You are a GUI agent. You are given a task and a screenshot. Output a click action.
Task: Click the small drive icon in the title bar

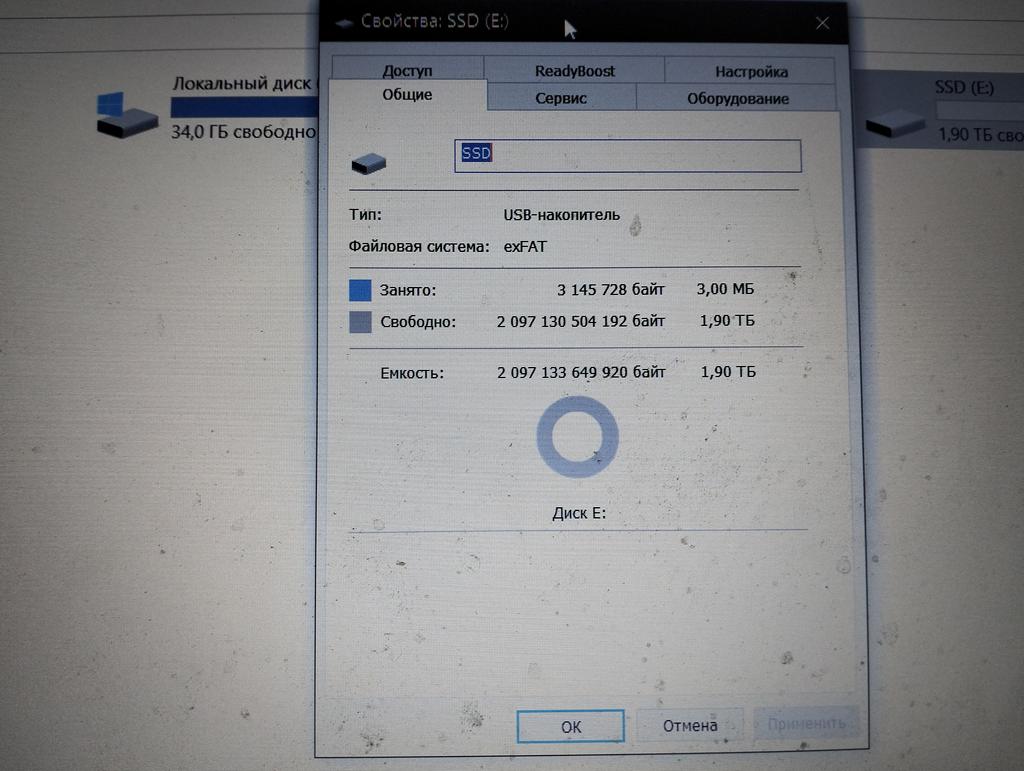pyautogui.click(x=344, y=22)
